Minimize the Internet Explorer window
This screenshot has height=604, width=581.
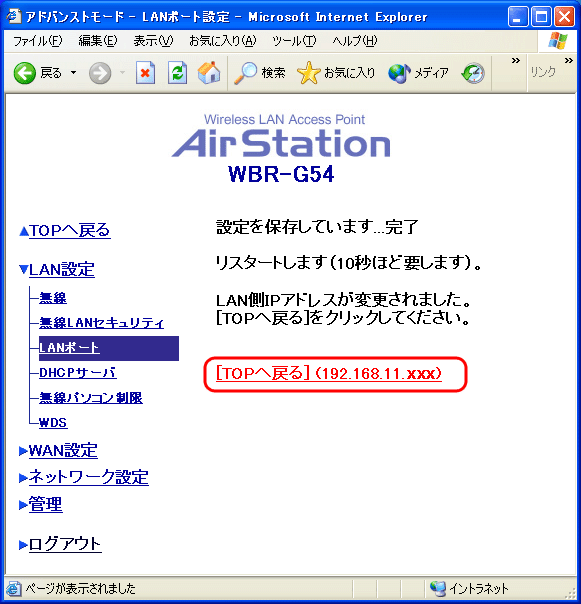518,17
